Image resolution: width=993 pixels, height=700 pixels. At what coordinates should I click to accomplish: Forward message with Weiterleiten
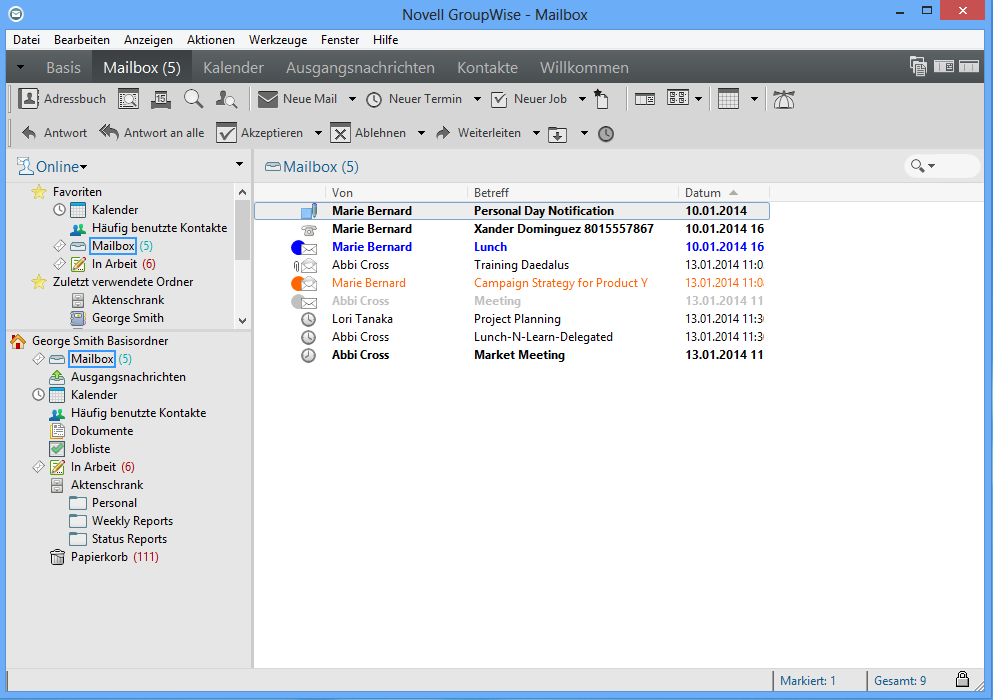(x=478, y=133)
